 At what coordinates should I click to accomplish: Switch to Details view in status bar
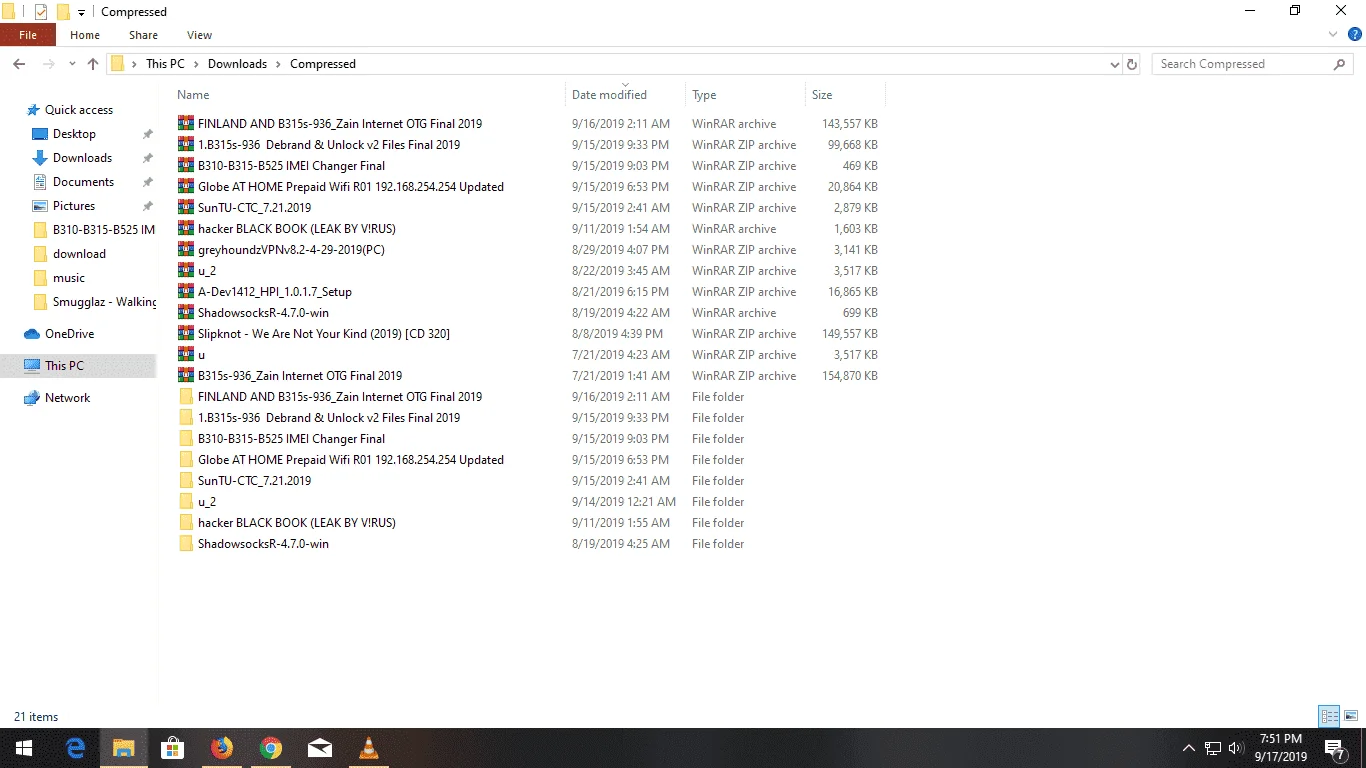point(1329,716)
